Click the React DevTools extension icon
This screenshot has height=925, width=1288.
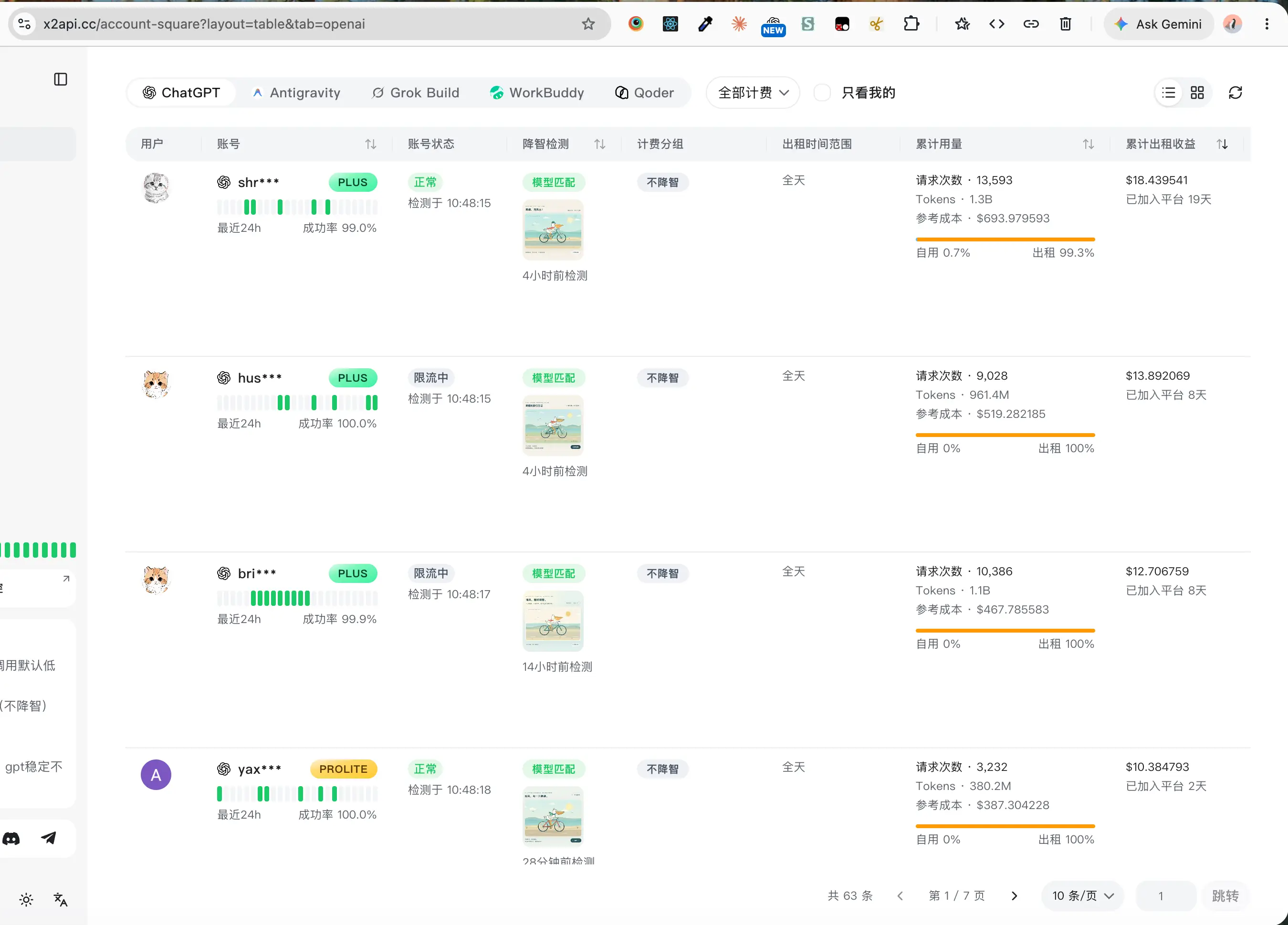[x=670, y=24]
